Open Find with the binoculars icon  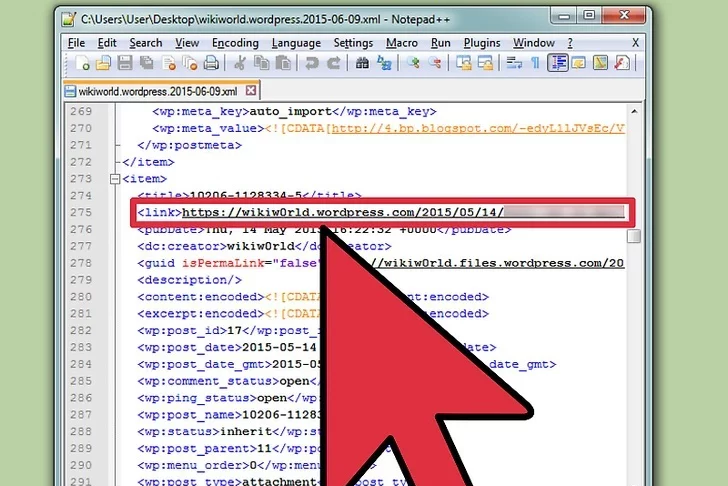(362, 63)
